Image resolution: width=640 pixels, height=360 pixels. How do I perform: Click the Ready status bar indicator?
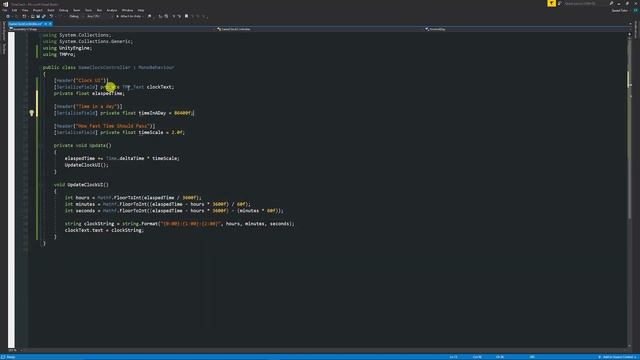11,357
